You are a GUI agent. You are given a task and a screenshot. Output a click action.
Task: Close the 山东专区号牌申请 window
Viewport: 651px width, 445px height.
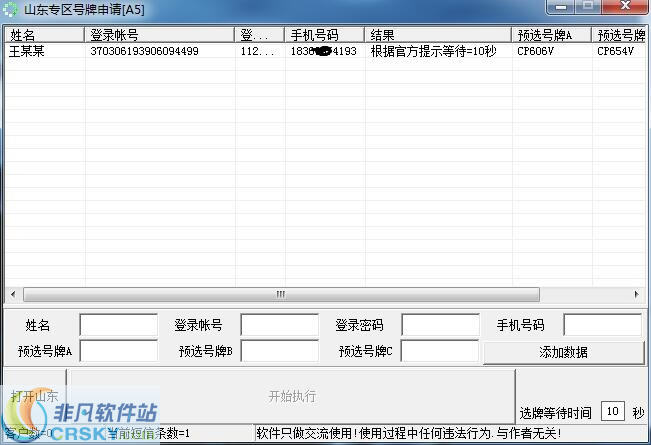pyautogui.click(x=625, y=7)
